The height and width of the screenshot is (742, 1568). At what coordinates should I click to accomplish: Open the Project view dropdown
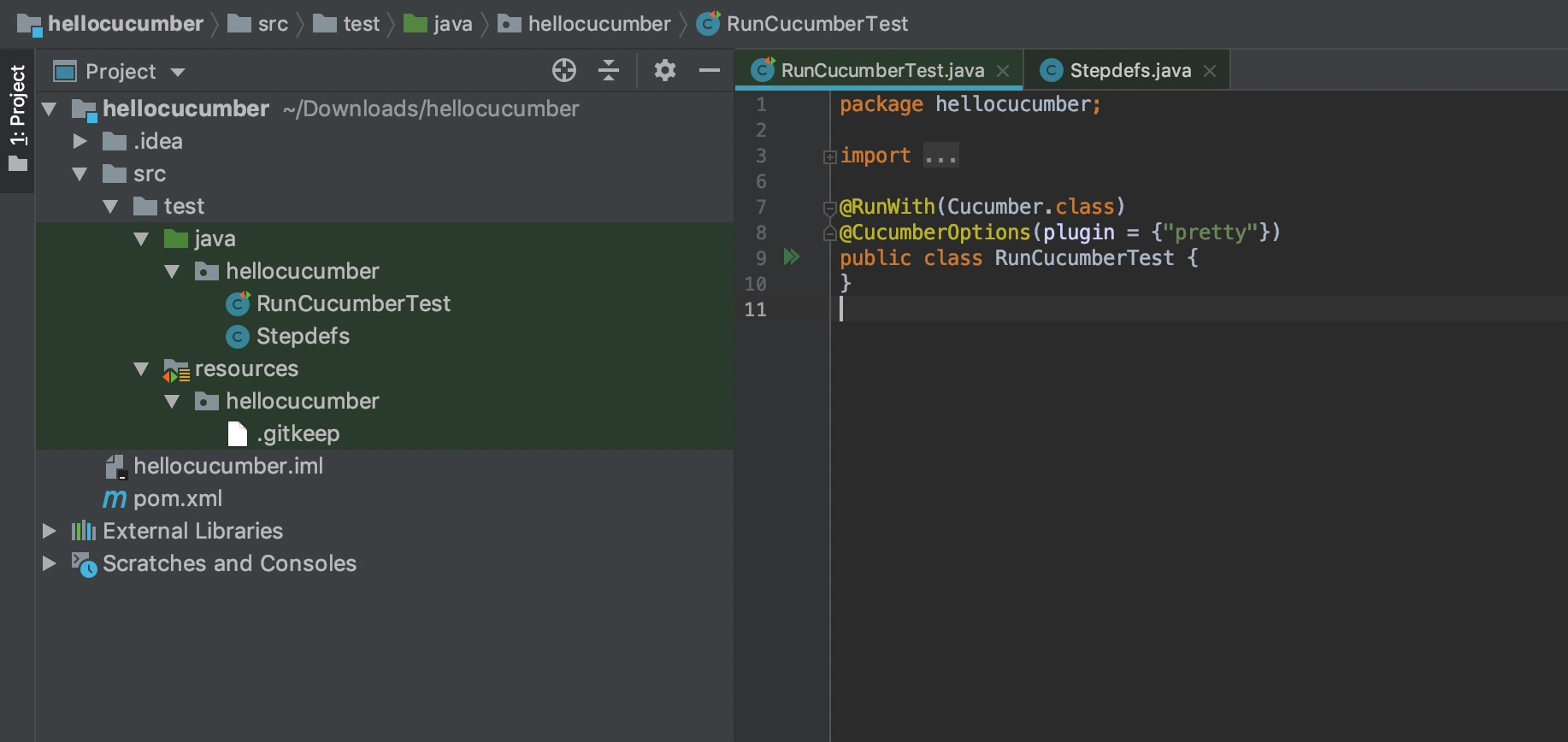[178, 72]
